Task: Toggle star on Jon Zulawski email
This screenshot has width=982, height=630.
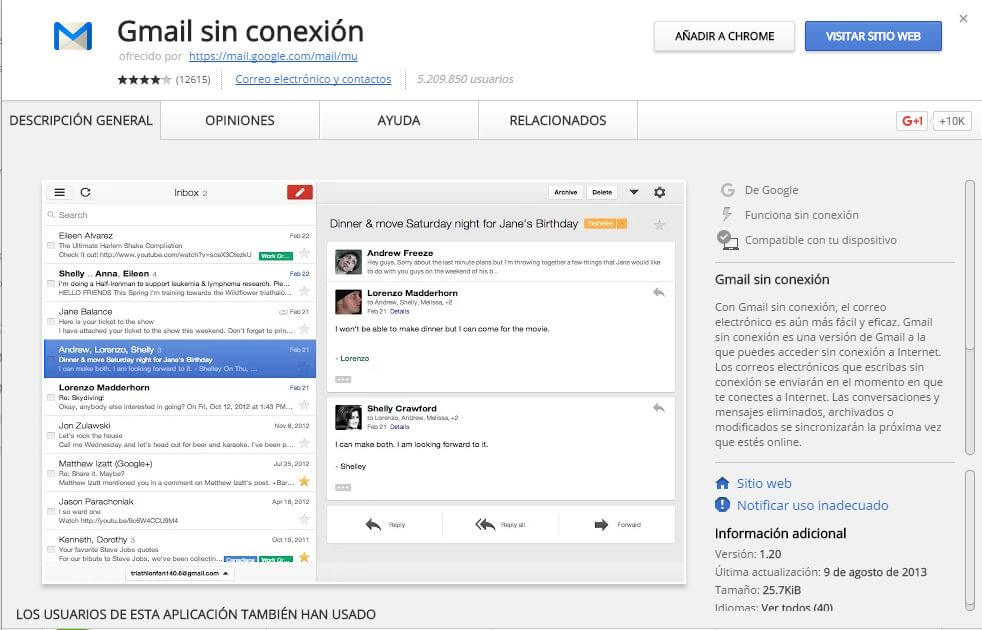Action: [x=304, y=443]
